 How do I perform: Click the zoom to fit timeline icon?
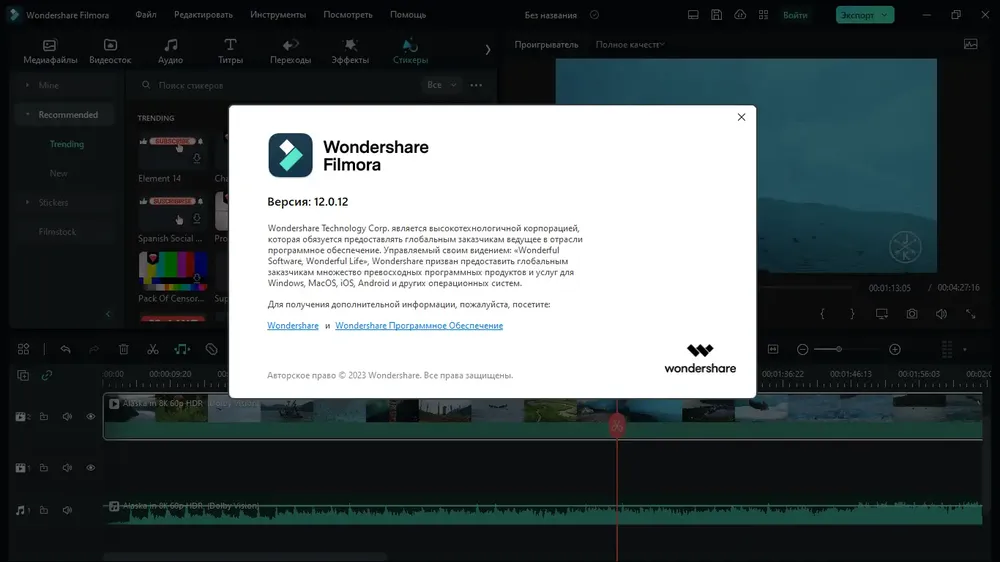(x=773, y=349)
